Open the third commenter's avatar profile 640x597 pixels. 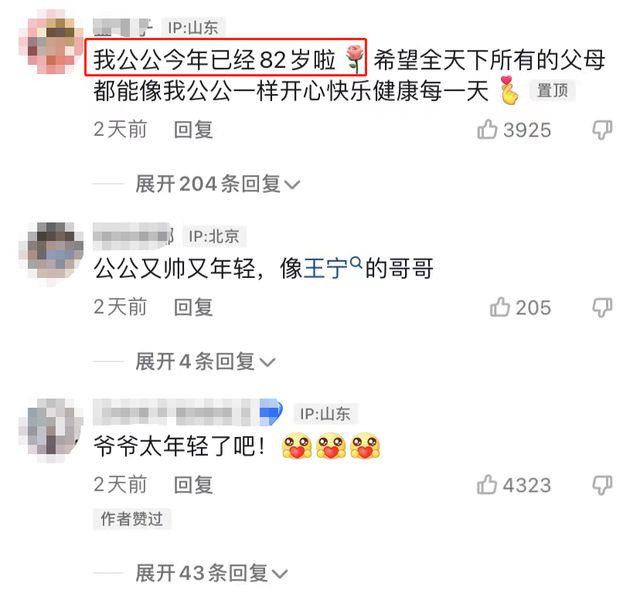click(x=51, y=431)
